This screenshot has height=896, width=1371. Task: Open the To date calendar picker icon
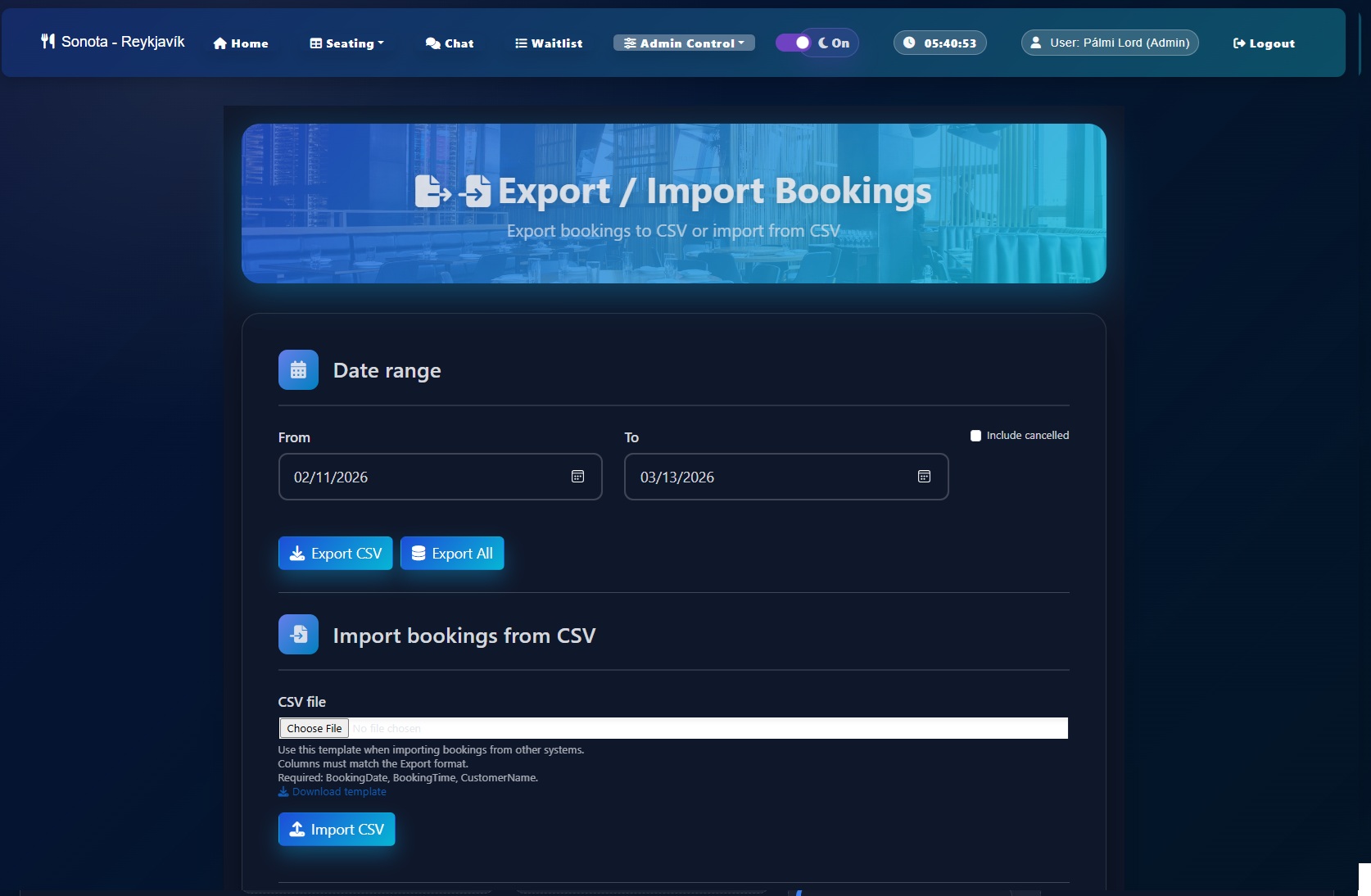coord(924,477)
